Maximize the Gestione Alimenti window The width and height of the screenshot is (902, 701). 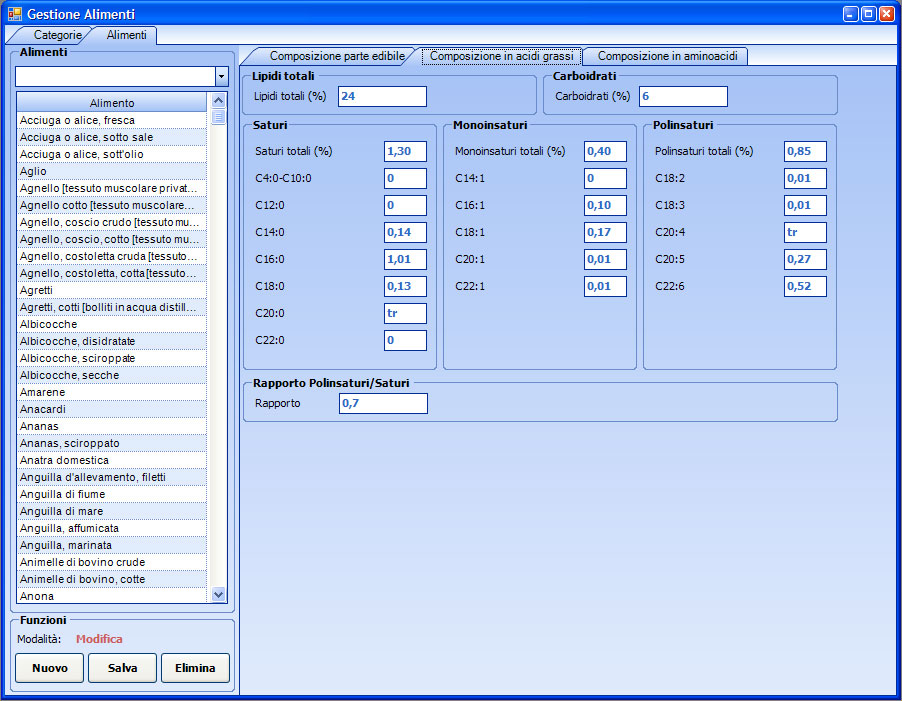coord(868,14)
